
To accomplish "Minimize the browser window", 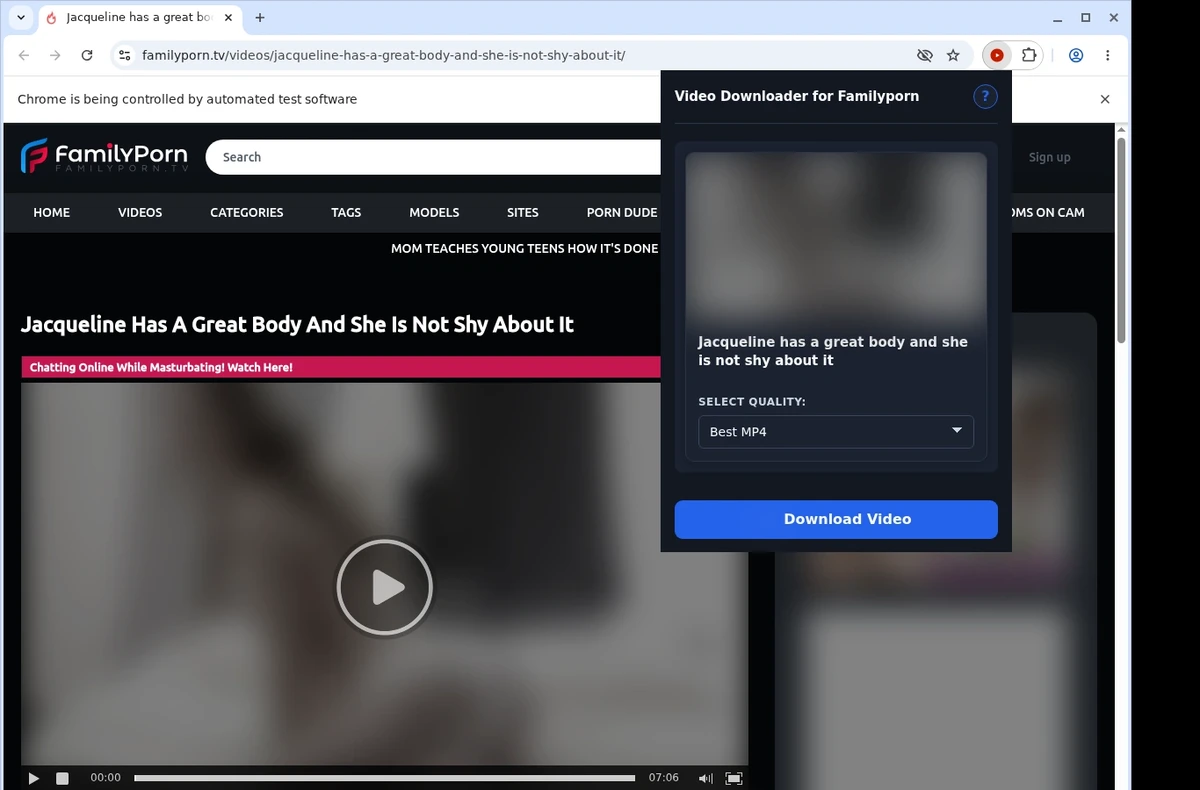I will (1058, 18).
